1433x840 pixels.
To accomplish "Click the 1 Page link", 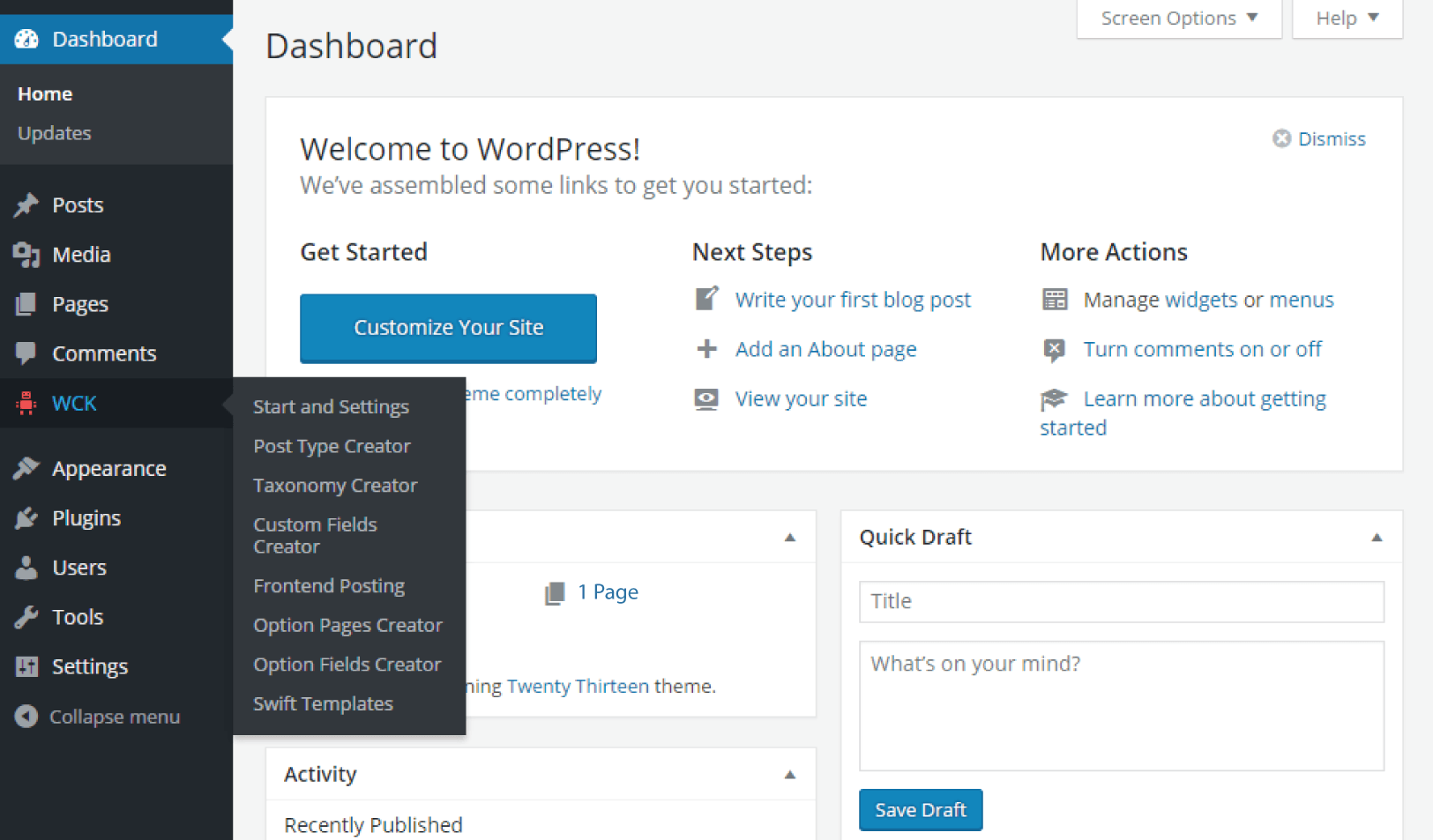I will [x=608, y=592].
